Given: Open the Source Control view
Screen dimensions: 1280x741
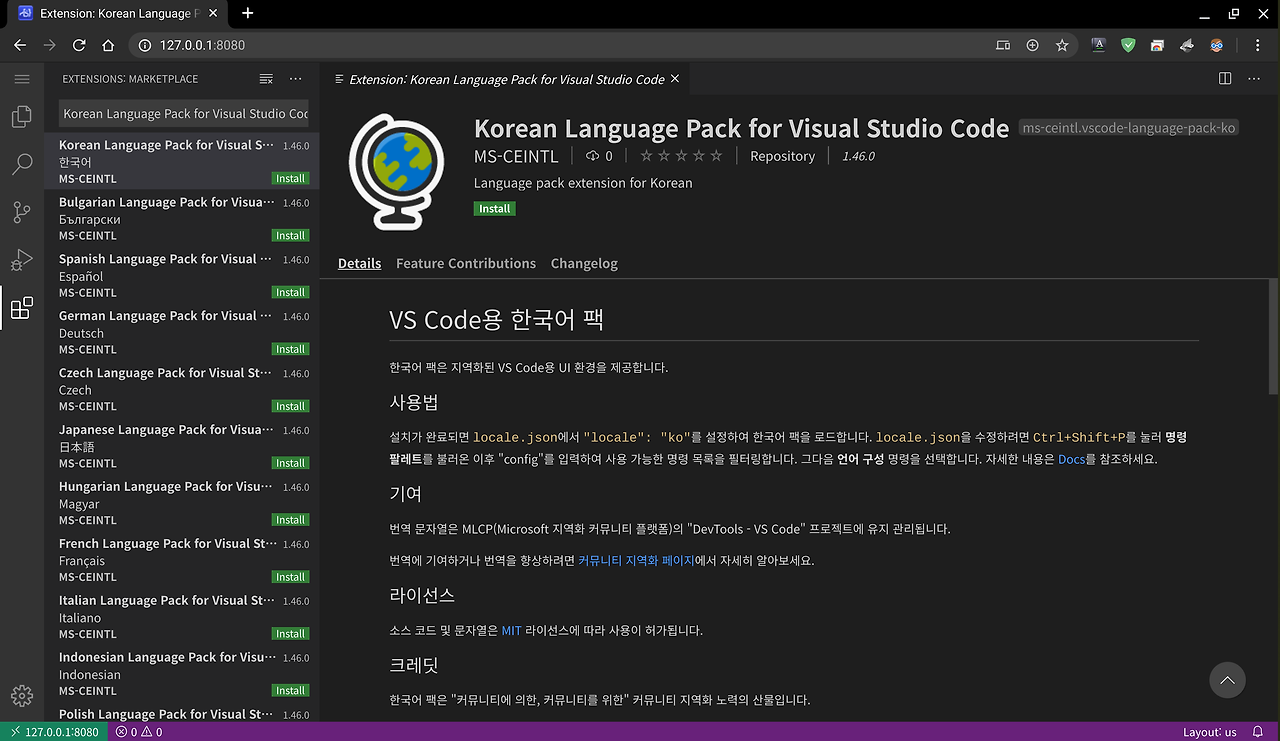Looking at the screenshot, I should coord(22,212).
